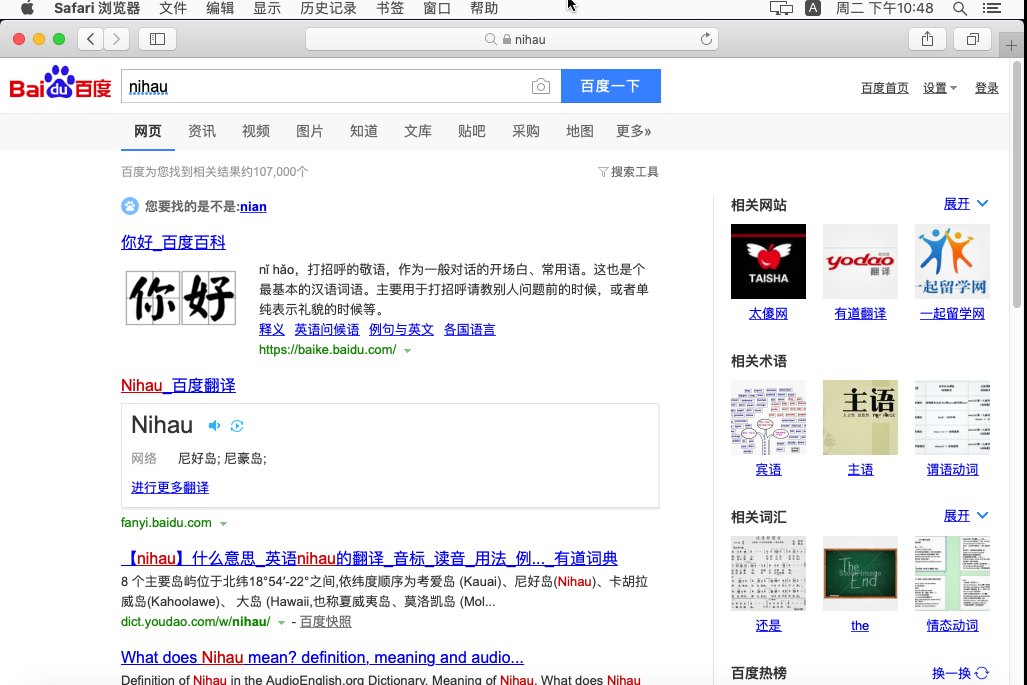Open the 例句与英文 sublink
The width and height of the screenshot is (1027, 685).
(401, 329)
